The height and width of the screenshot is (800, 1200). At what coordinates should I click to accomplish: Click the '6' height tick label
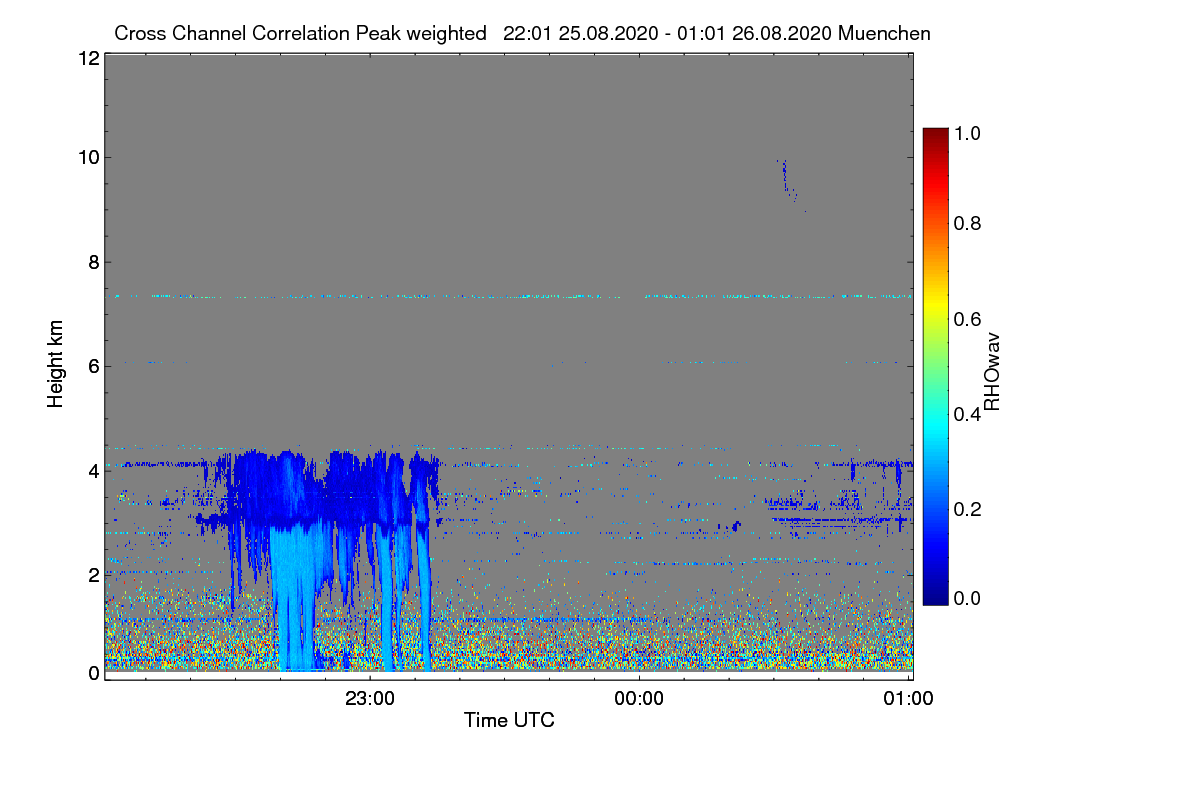point(93,366)
